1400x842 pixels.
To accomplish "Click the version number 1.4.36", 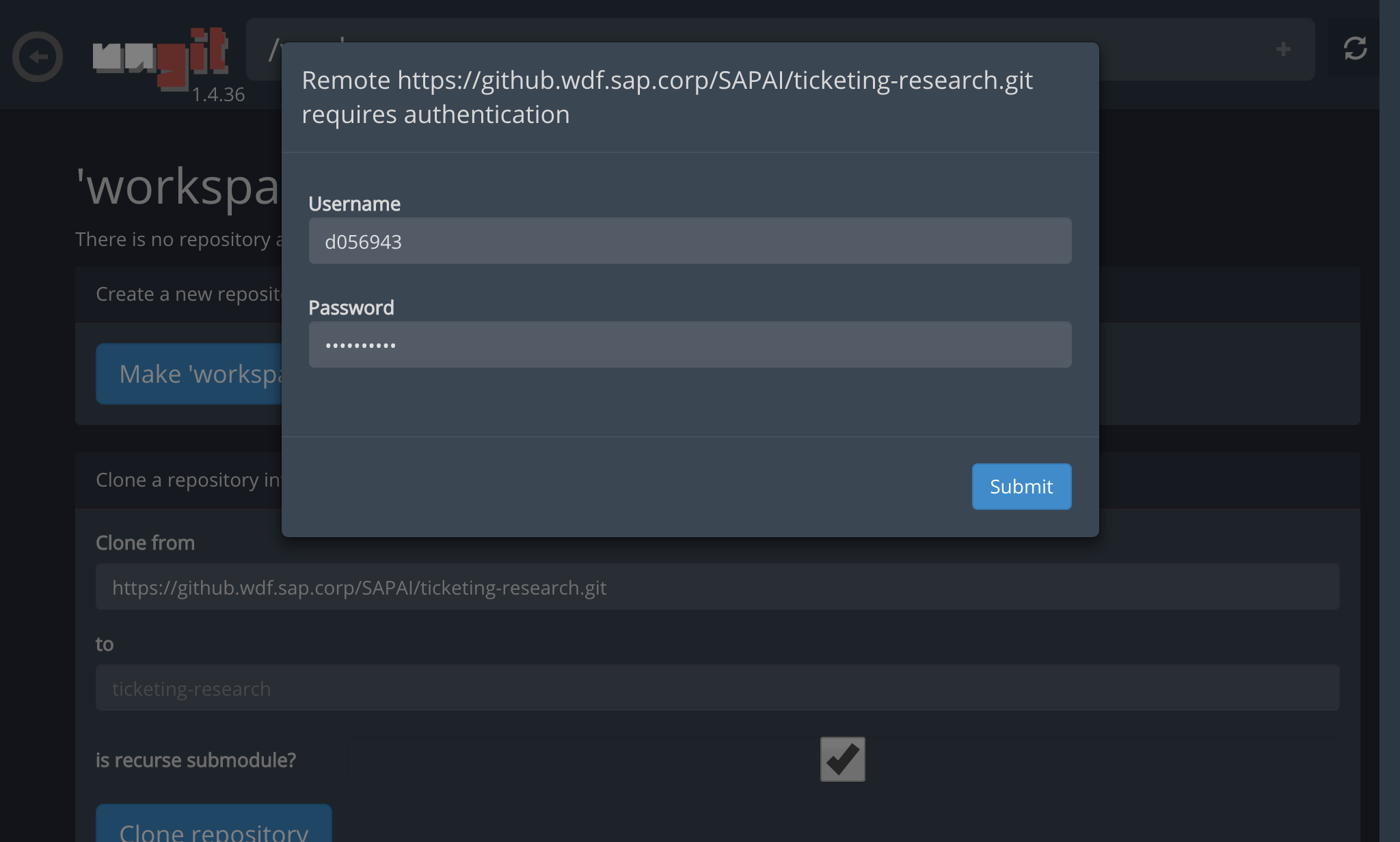I will click(218, 95).
